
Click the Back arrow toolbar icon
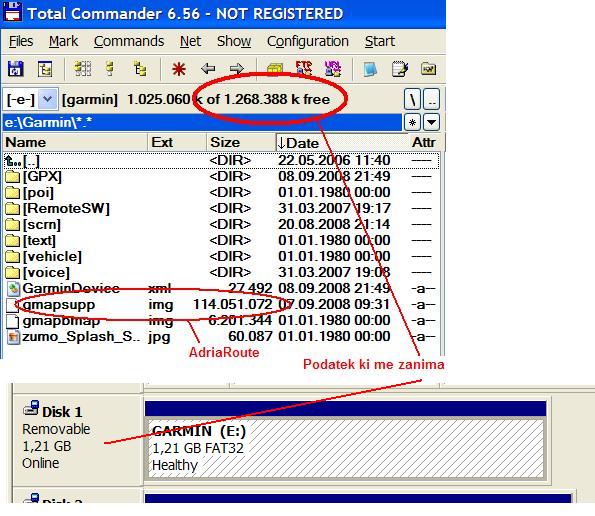click(208, 69)
